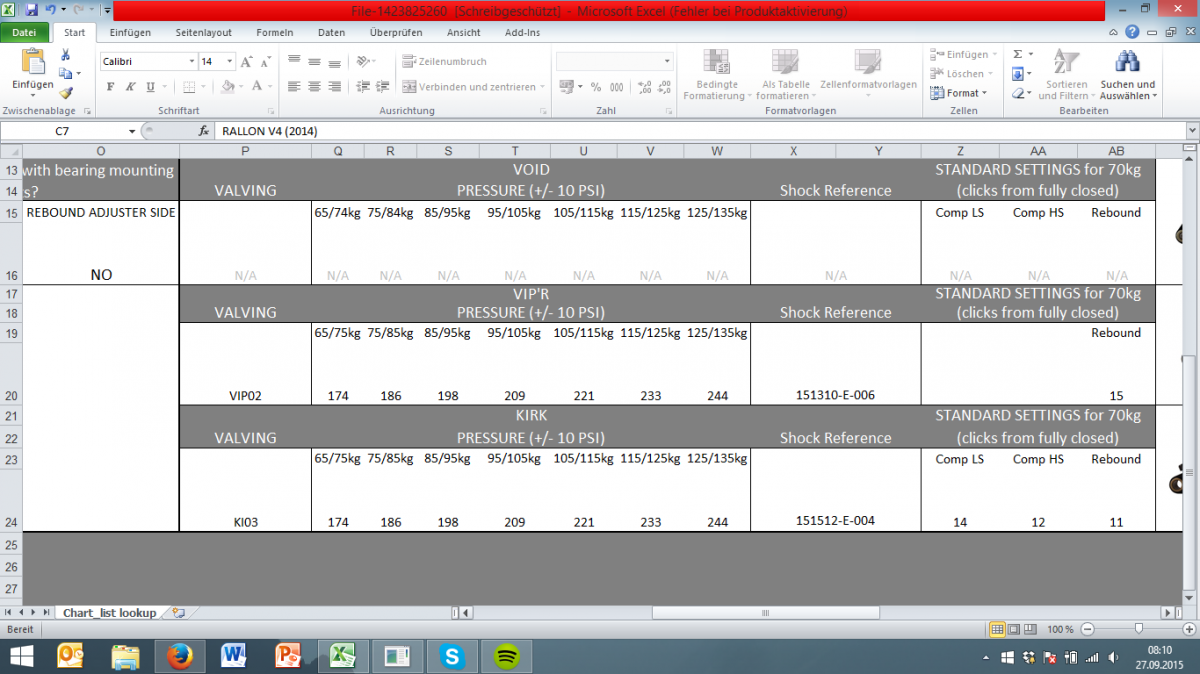The width and height of the screenshot is (1200, 674).
Task: Increase the font size with the larger A
Action: click(246, 62)
